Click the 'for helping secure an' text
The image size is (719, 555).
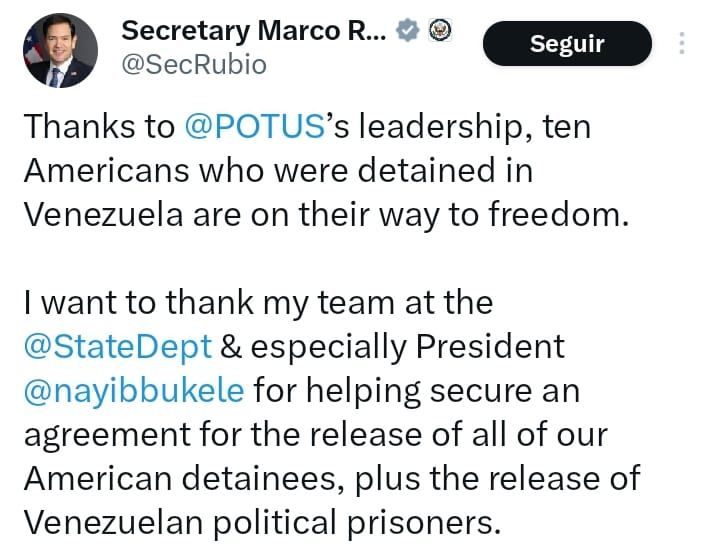[x=416, y=390]
